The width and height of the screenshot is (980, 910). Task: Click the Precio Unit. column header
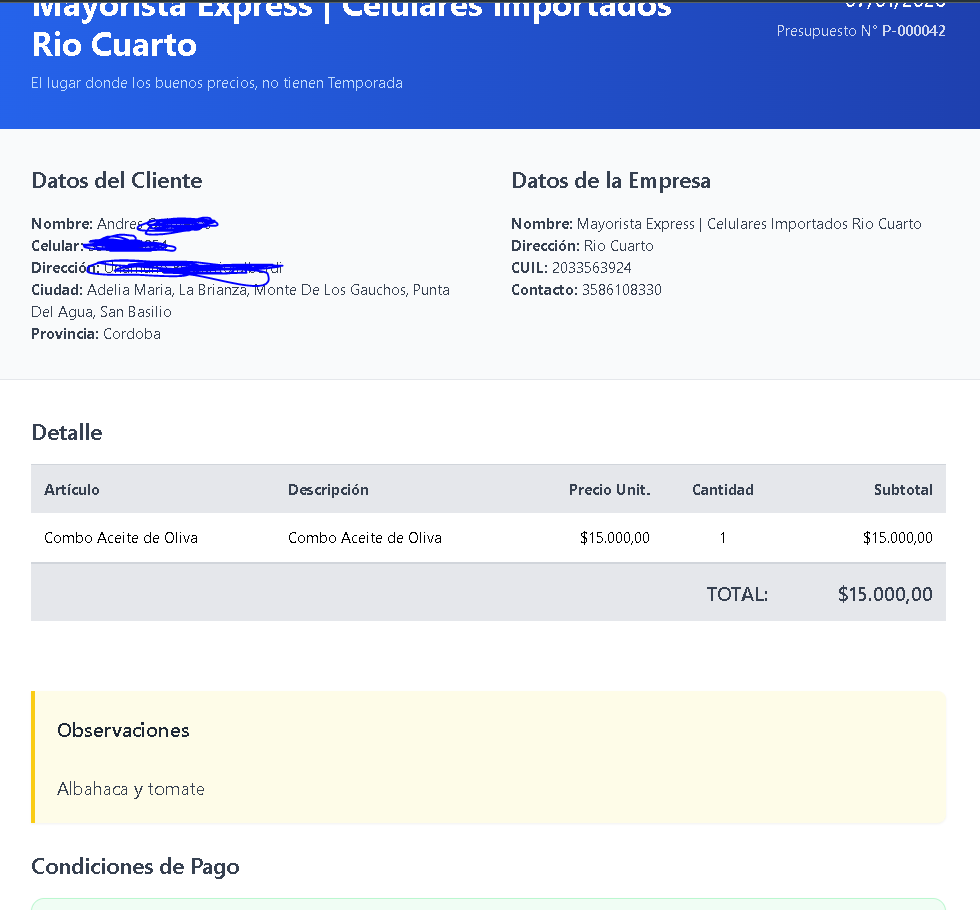(x=609, y=490)
